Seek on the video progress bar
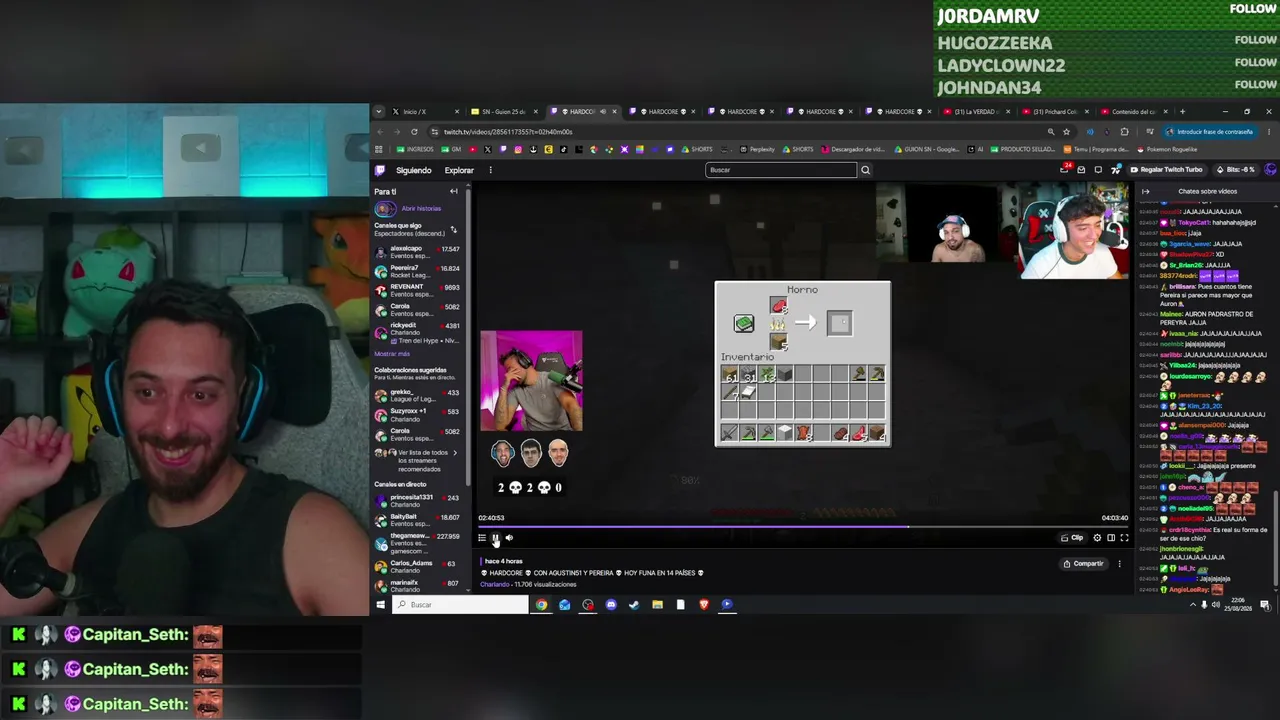 (x=803, y=526)
